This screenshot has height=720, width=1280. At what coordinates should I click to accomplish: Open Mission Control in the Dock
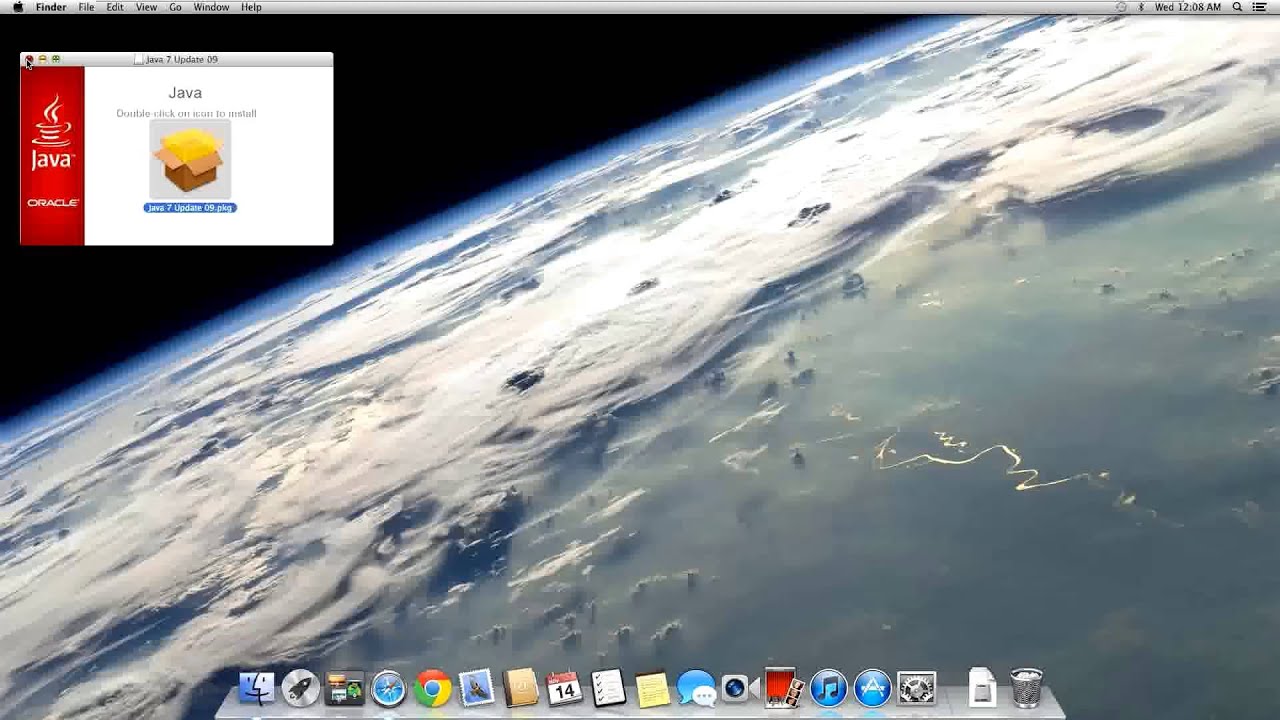coord(345,688)
